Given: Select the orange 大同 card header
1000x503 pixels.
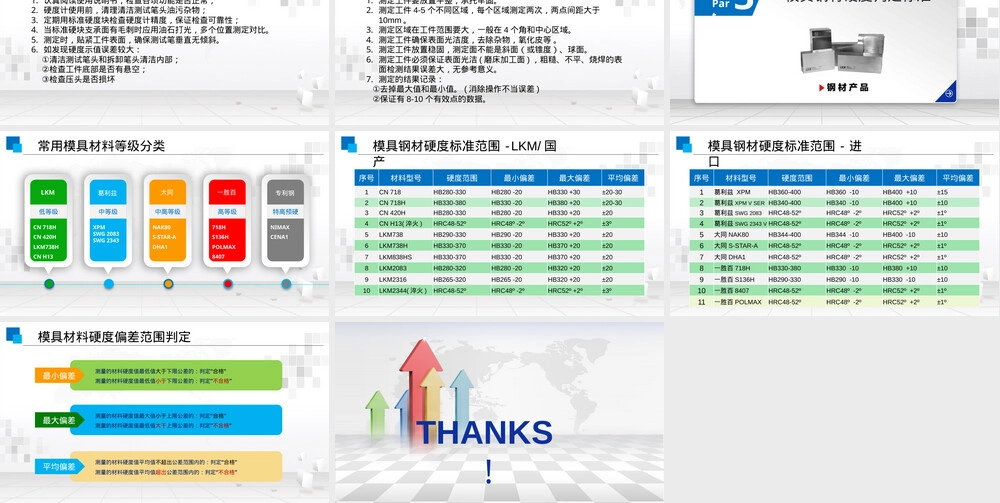Looking at the screenshot, I should point(167,193).
